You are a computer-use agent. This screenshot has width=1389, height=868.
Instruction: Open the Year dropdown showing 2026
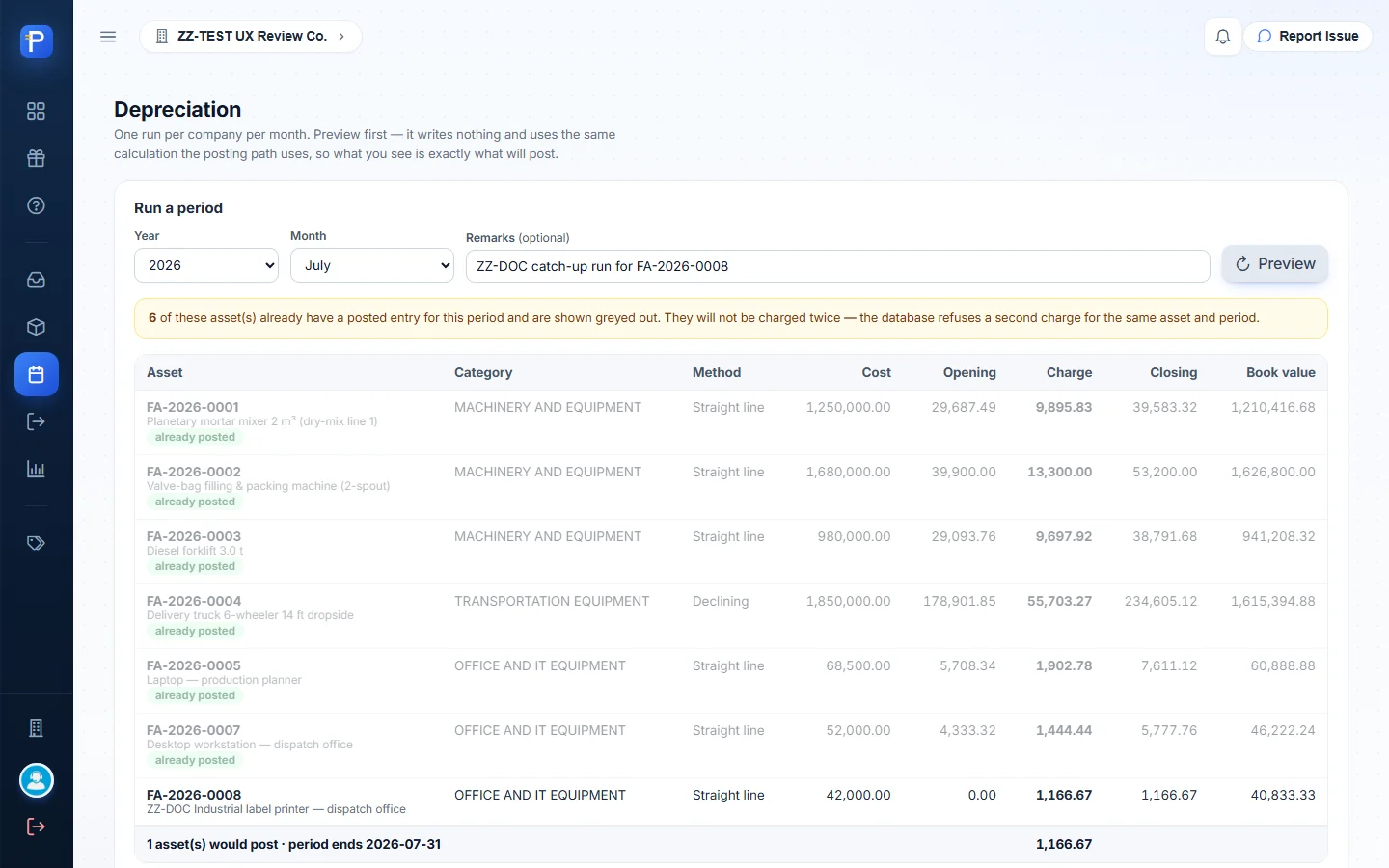pyautogui.click(x=206, y=265)
